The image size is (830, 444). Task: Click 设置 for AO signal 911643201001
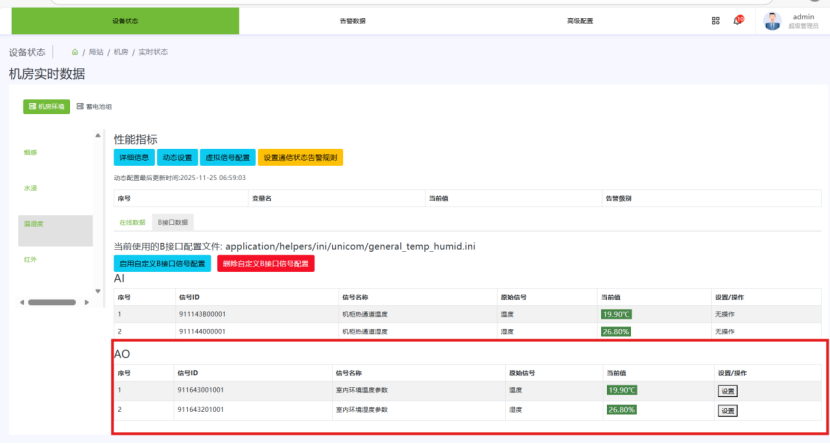727,410
